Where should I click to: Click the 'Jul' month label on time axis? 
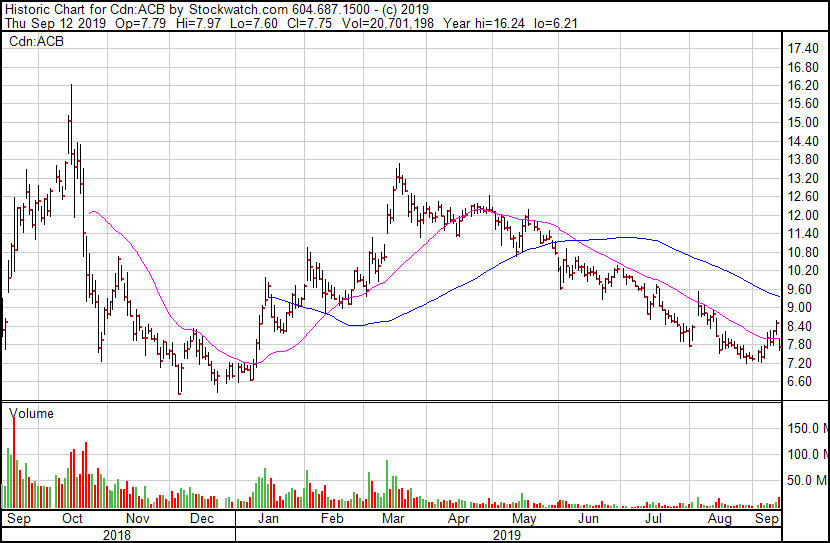653,519
